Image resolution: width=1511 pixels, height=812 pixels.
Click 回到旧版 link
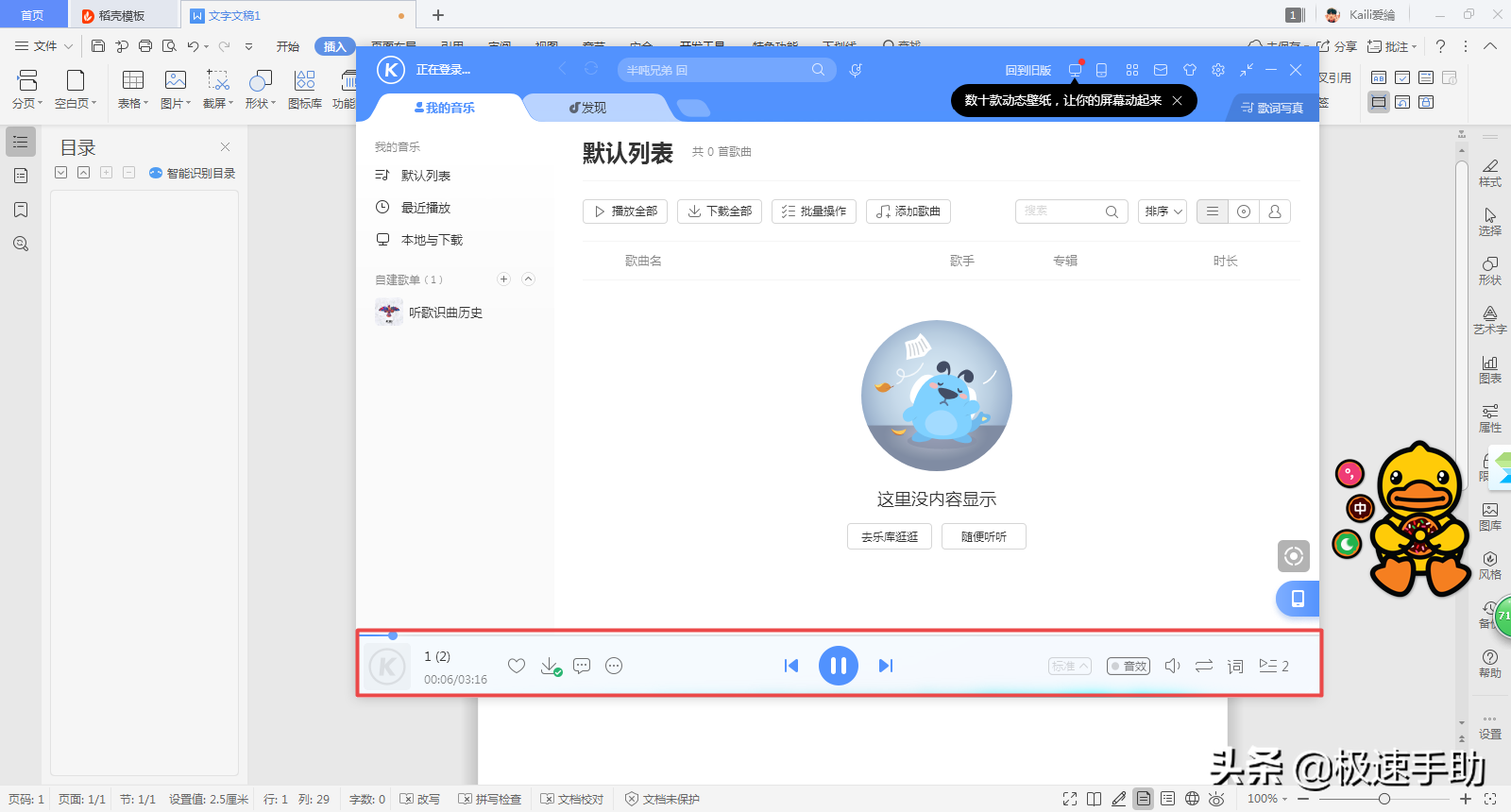click(1028, 70)
